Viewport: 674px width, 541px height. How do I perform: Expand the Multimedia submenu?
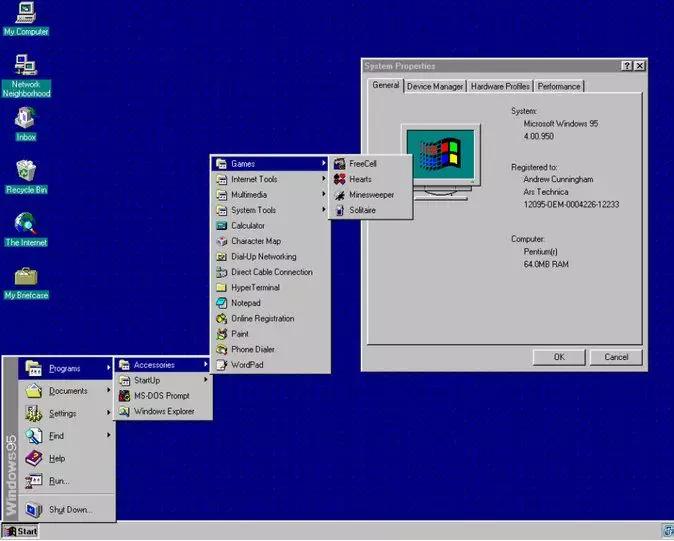pyautogui.click(x=270, y=195)
